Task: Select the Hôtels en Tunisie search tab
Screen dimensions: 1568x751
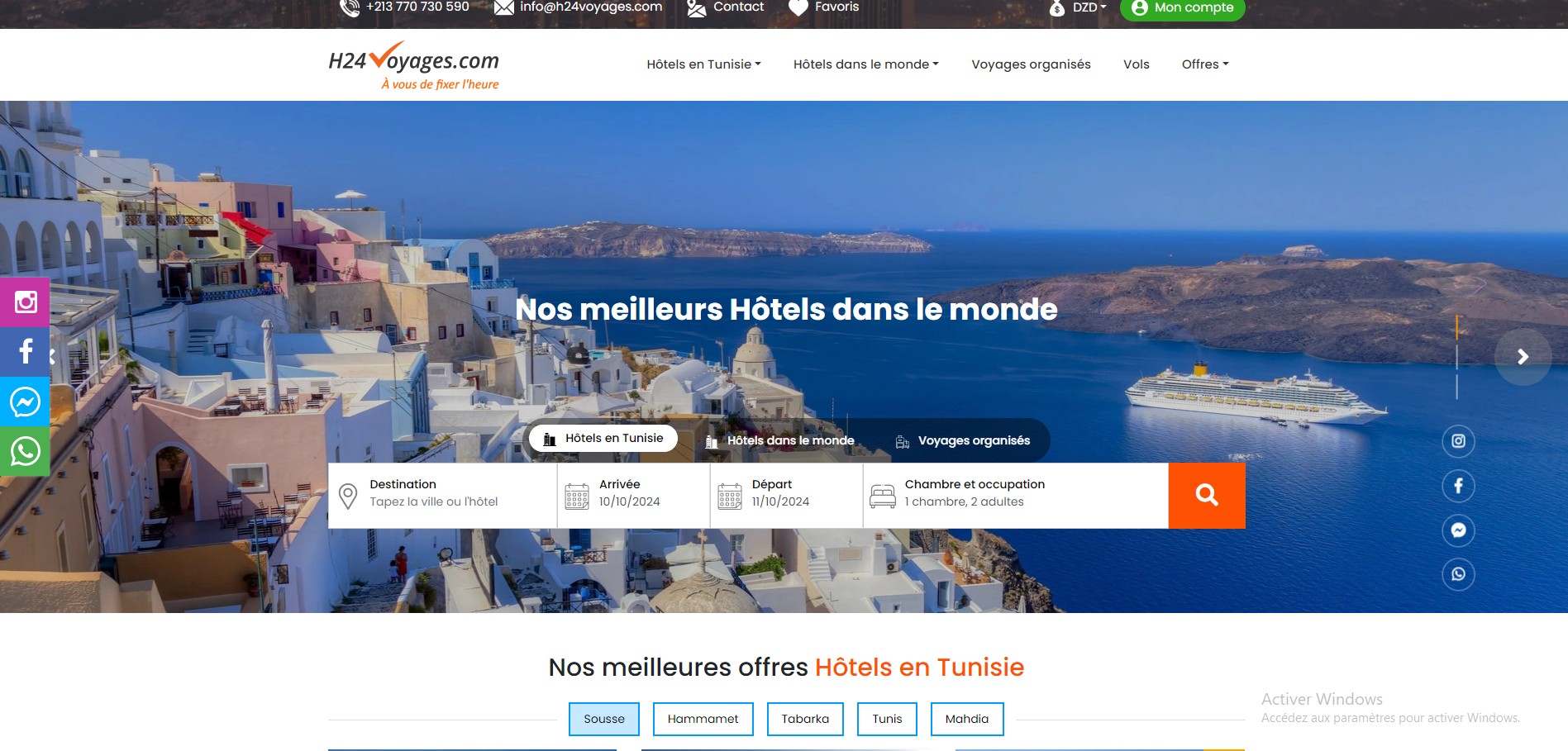Action: click(x=603, y=439)
